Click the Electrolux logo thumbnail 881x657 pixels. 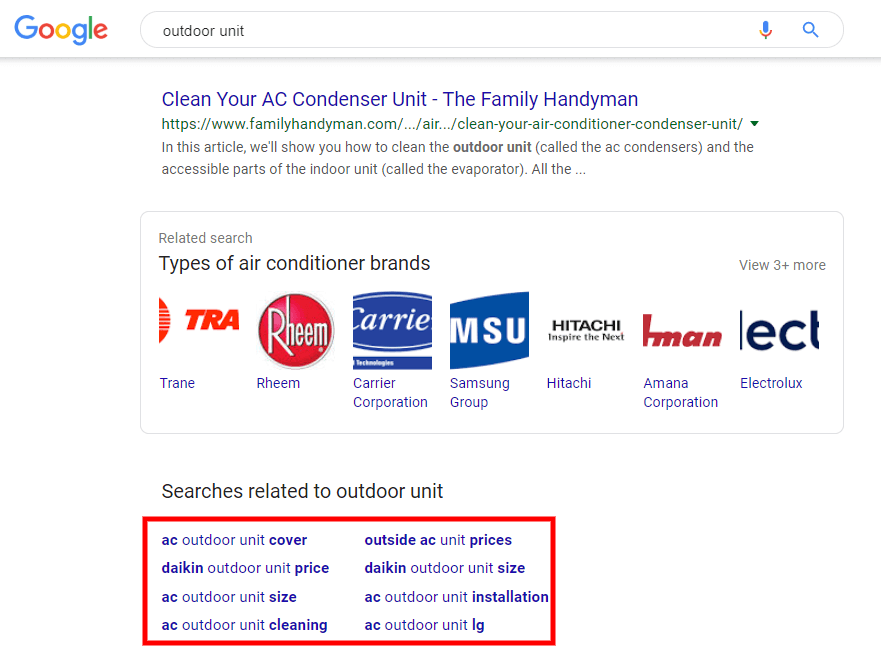779,330
